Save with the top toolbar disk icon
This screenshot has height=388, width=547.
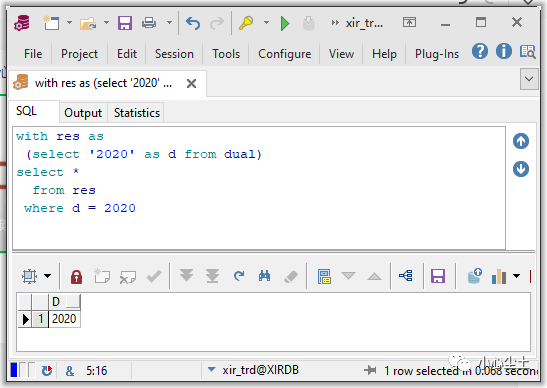tap(125, 23)
